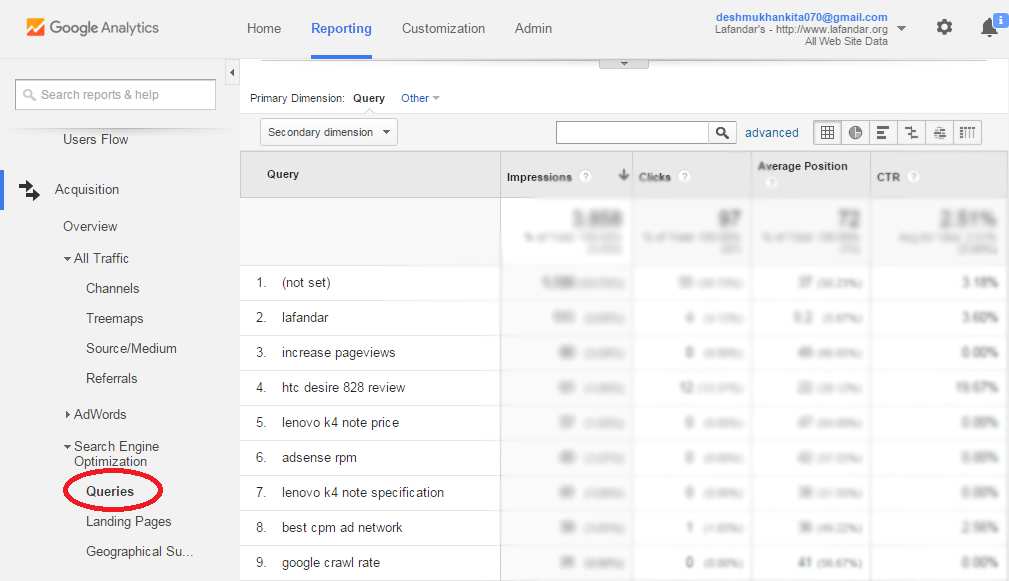Sort by the Impressions column header
This screenshot has width=1009, height=581.
pyautogui.click(x=539, y=177)
